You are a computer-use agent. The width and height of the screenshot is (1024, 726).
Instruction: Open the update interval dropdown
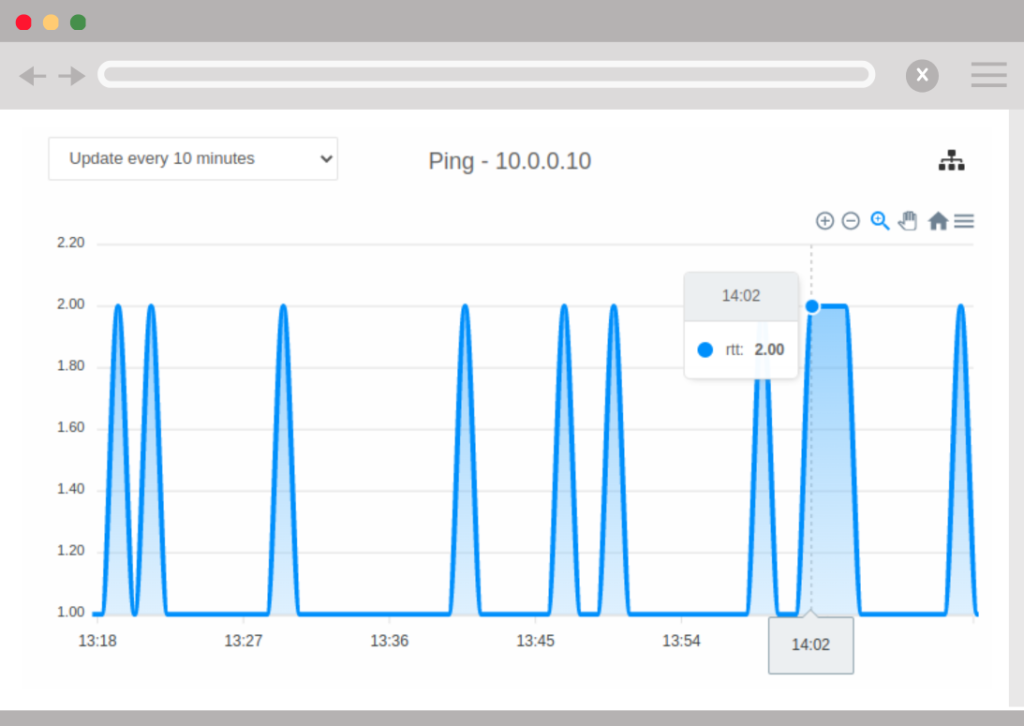point(192,158)
